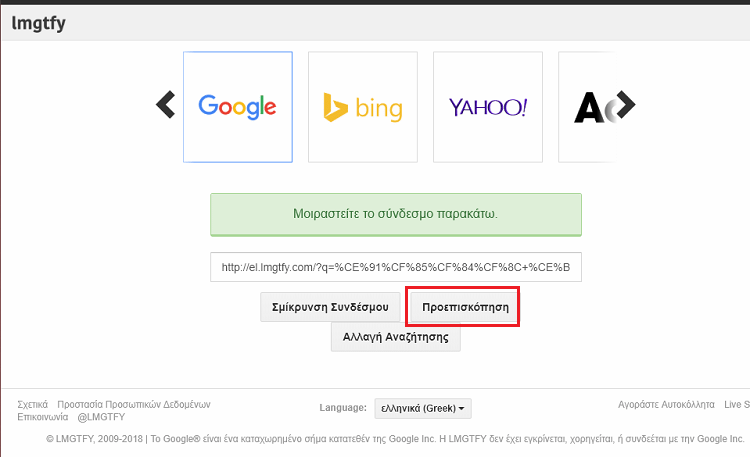
Task: Open the Επικοινωνία footer link
Action: 43,417
